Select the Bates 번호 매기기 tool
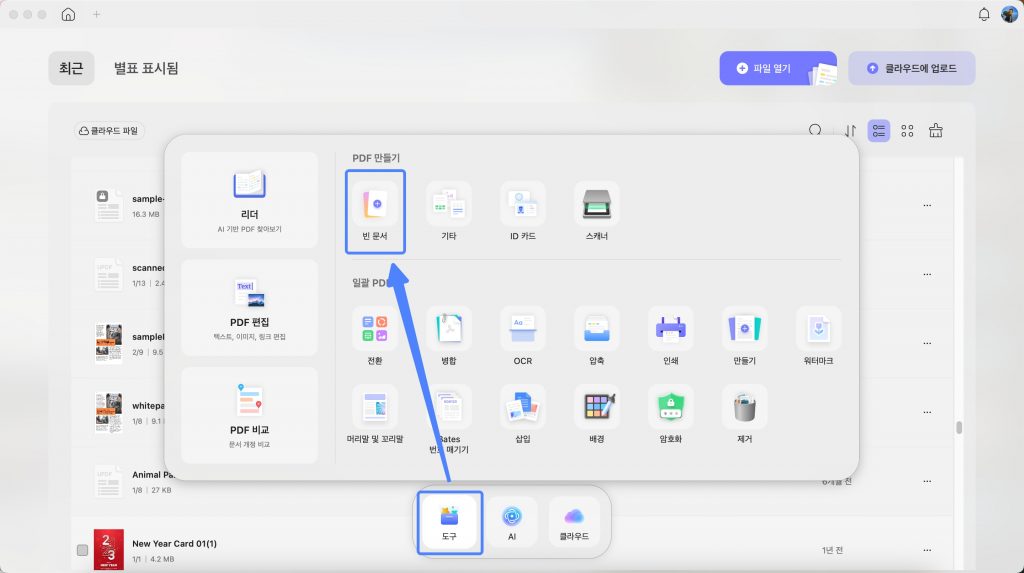This screenshot has height=573, width=1024. click(x=449, y=419)
